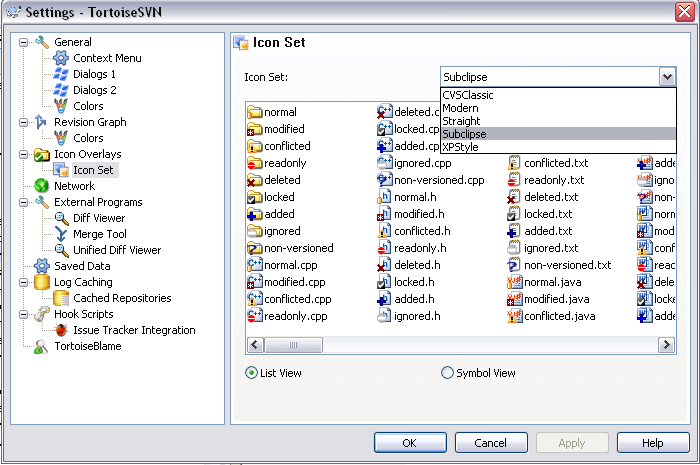Click the Cancel button
The width and height of the screenshot is (700, 465).
click(x=491, y=443)
